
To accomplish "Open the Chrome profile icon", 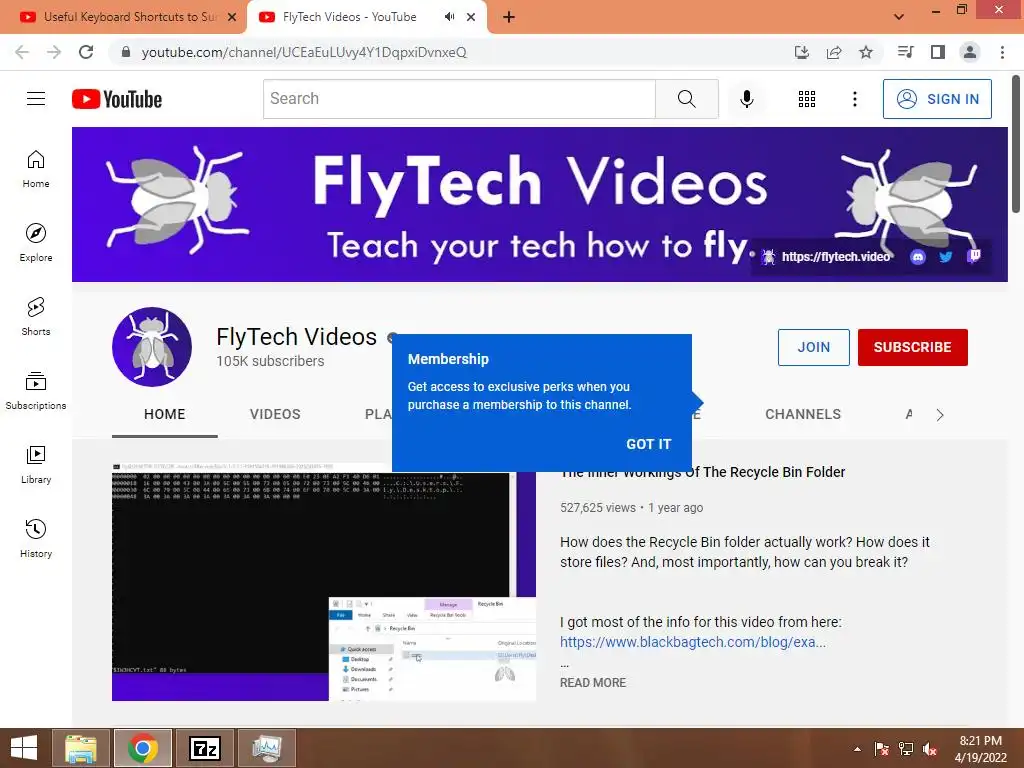I will coord(970,52).
